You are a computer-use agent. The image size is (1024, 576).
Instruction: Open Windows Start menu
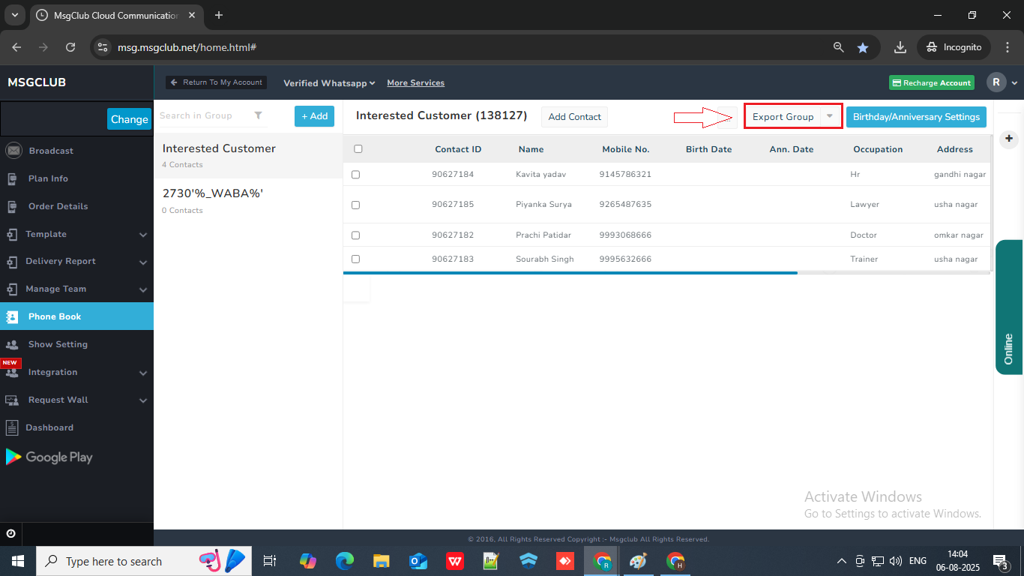coord(18,561)
